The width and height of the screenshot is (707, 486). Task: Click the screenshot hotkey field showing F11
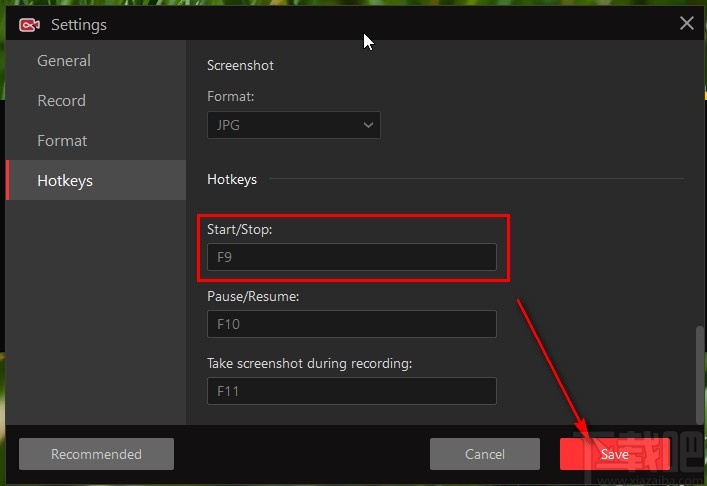[351, 391]
